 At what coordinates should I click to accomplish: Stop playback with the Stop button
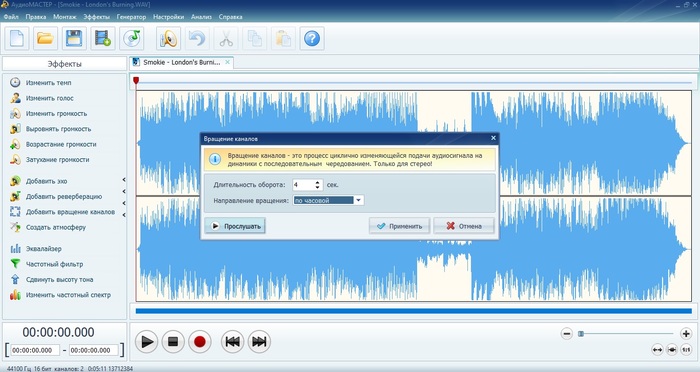pos(173,342)
